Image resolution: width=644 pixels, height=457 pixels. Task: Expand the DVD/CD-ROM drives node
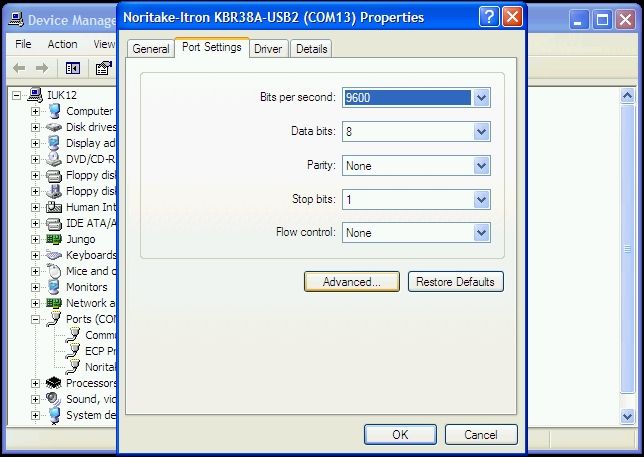pyautogui.click(x=35, y=160)
